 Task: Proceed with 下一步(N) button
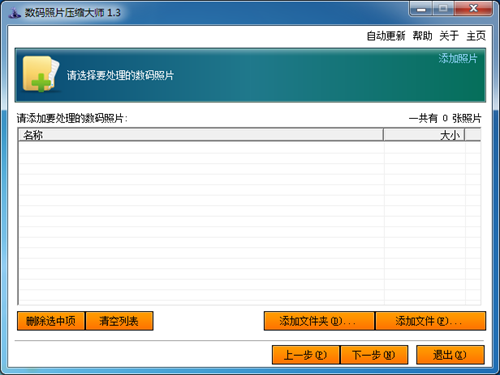[x=374, y=355]
